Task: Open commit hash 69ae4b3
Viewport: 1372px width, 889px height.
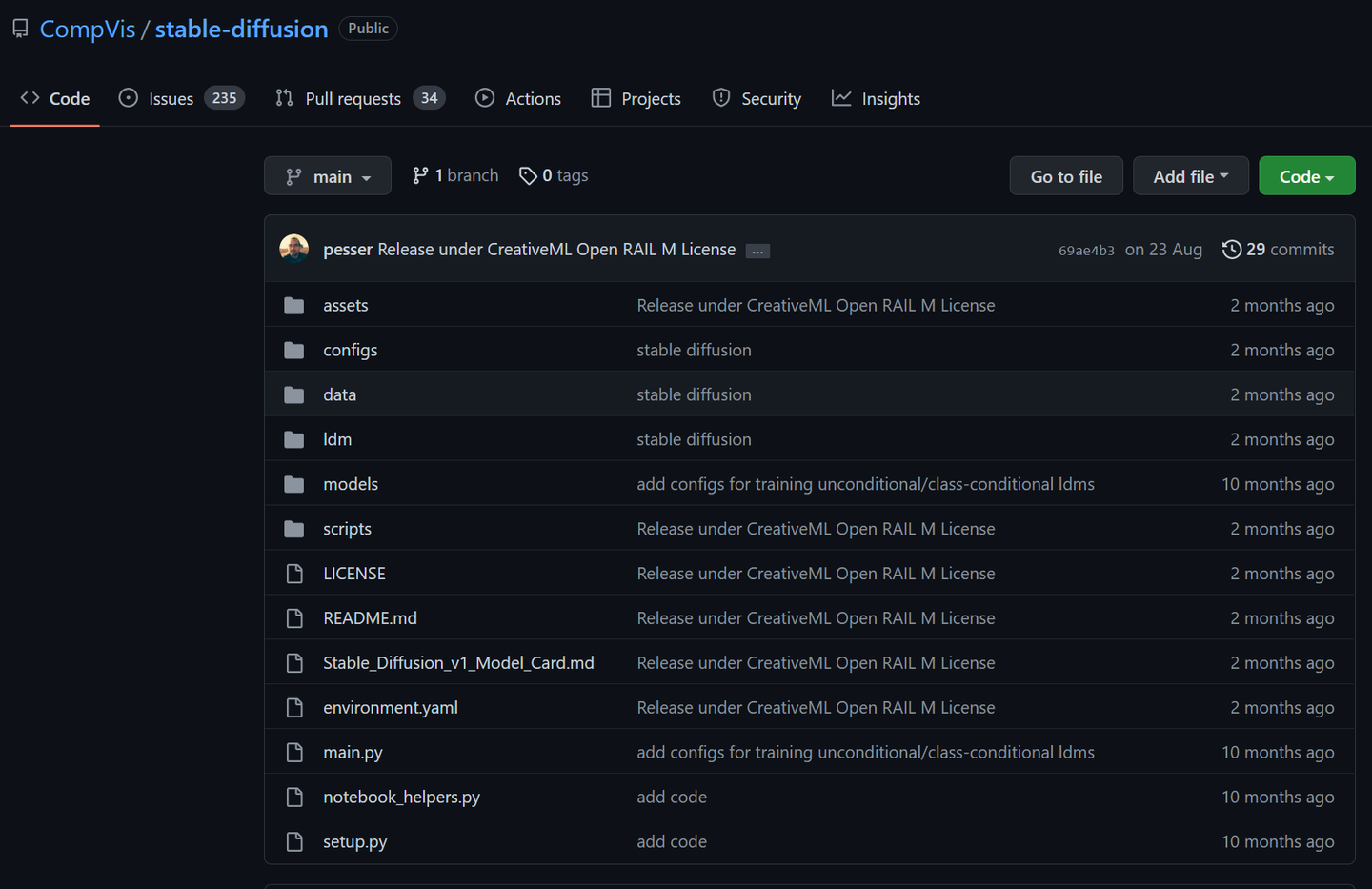Action: (1086, 251)
